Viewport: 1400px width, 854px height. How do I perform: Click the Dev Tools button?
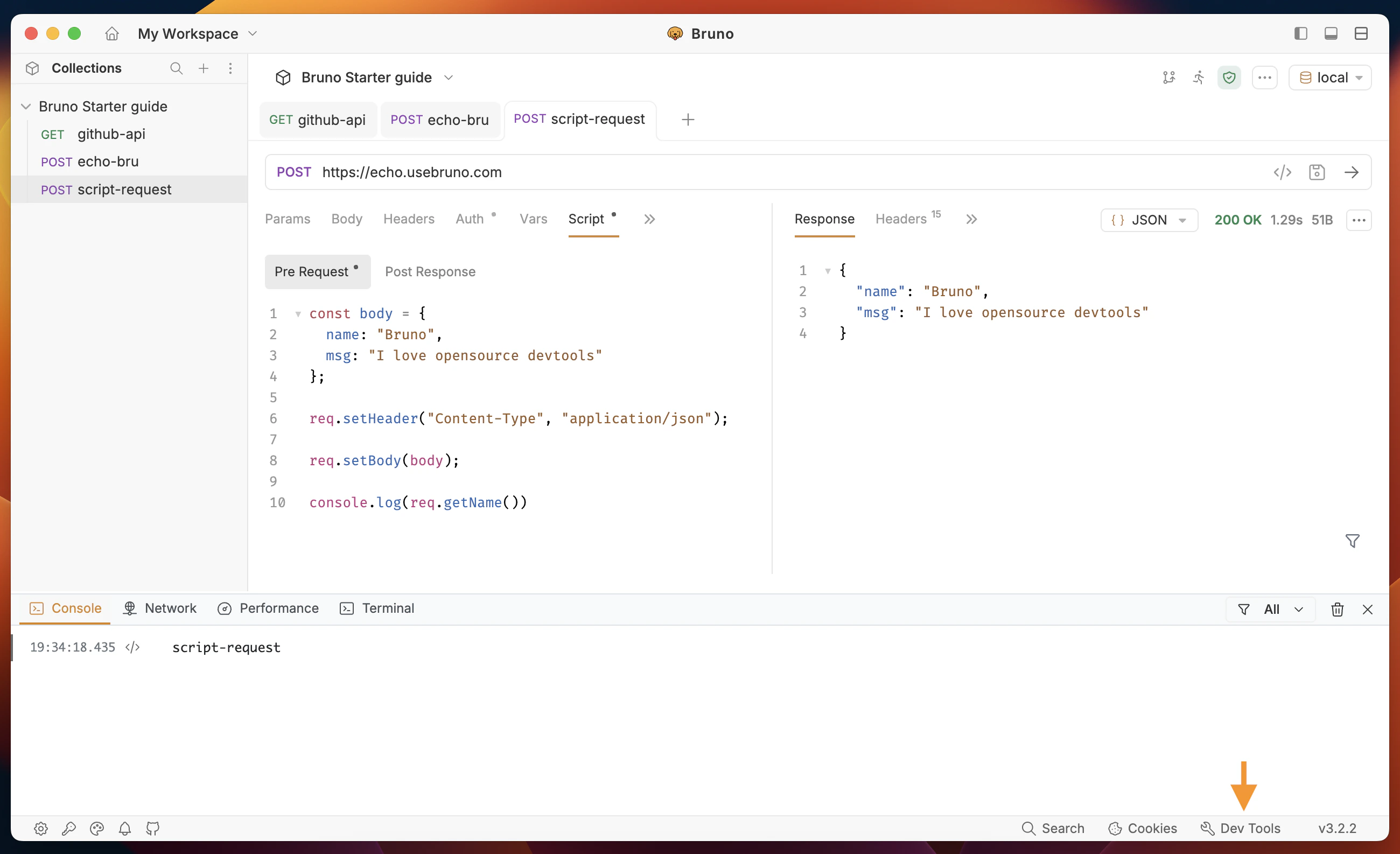pos(1240,828)
